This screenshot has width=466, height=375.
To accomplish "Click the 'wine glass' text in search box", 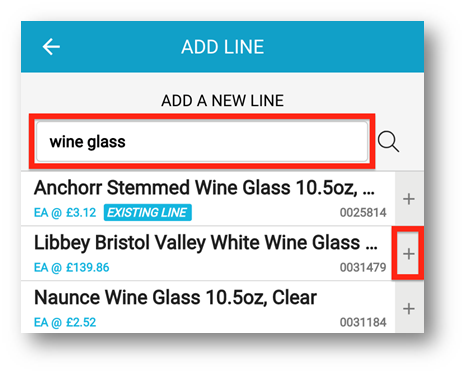I will 87,142.
